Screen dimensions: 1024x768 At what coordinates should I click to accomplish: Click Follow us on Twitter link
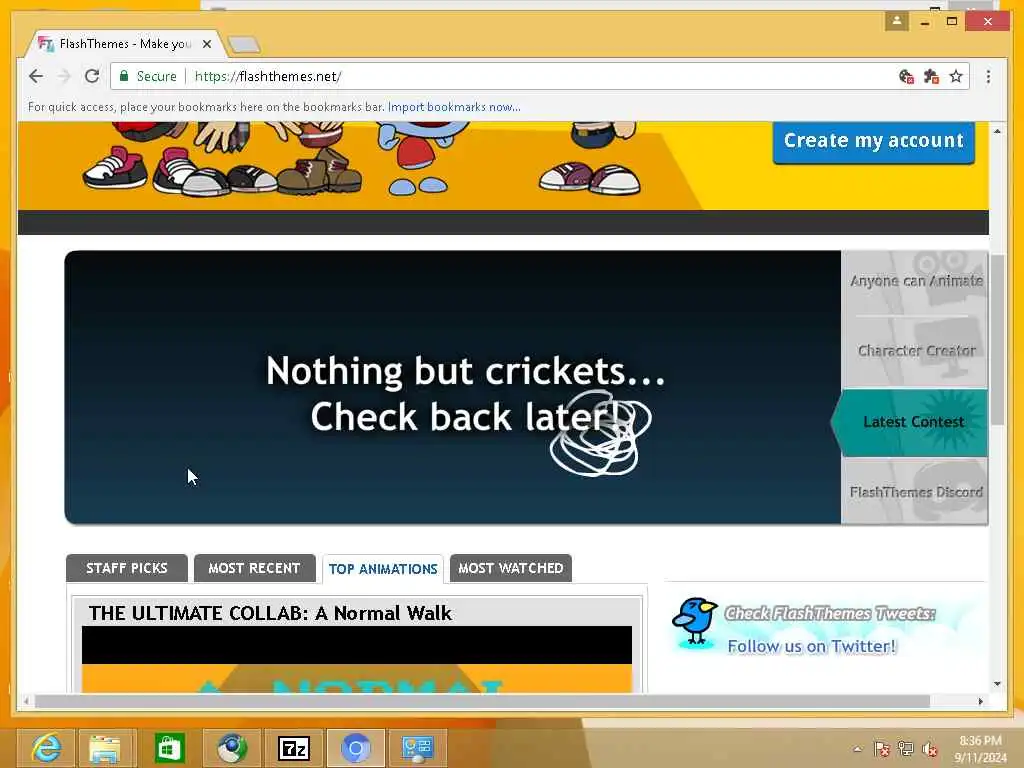coord(812,647)
